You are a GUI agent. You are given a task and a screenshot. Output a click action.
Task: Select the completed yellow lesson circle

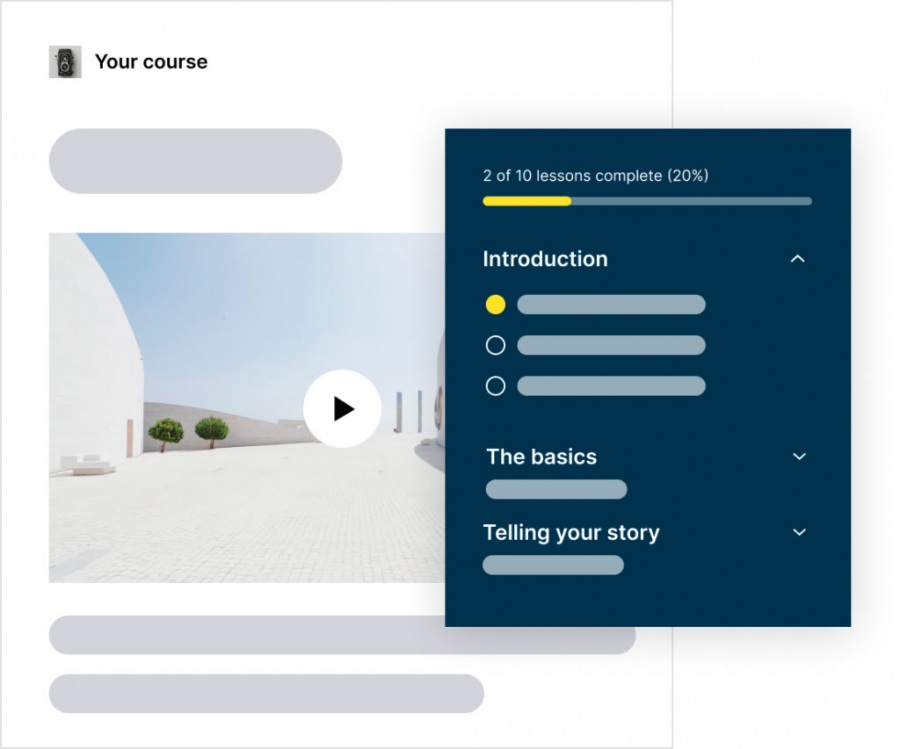click(495, 305)
